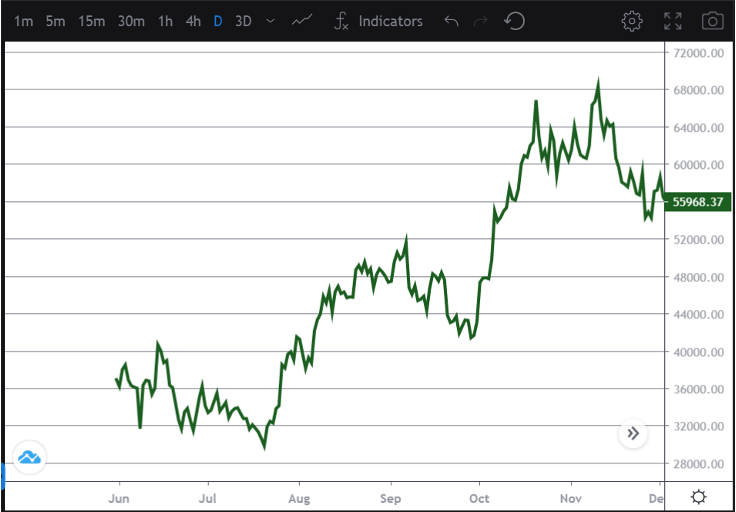Choose the daily D interval
The width and height of the screenshot is (736, 512).
coord(217,21)
